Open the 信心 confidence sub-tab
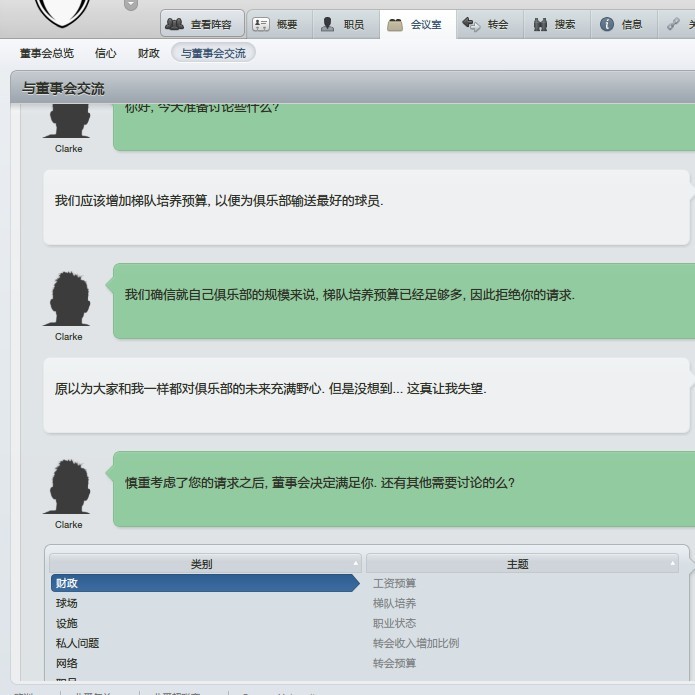This screenshot has width=695, height=695. pos(105,53)
